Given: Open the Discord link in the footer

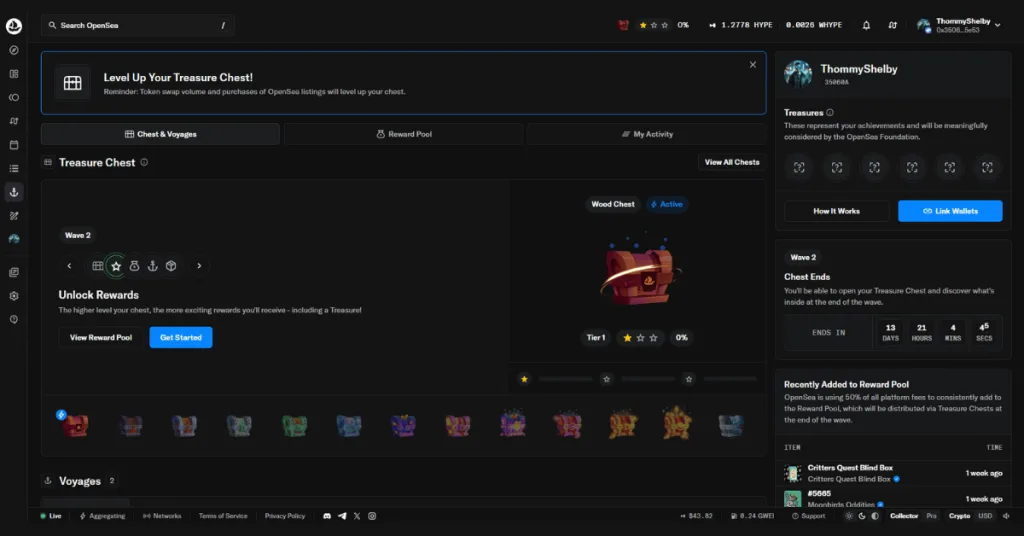Looking at the screenshot, I should (326, 516).
